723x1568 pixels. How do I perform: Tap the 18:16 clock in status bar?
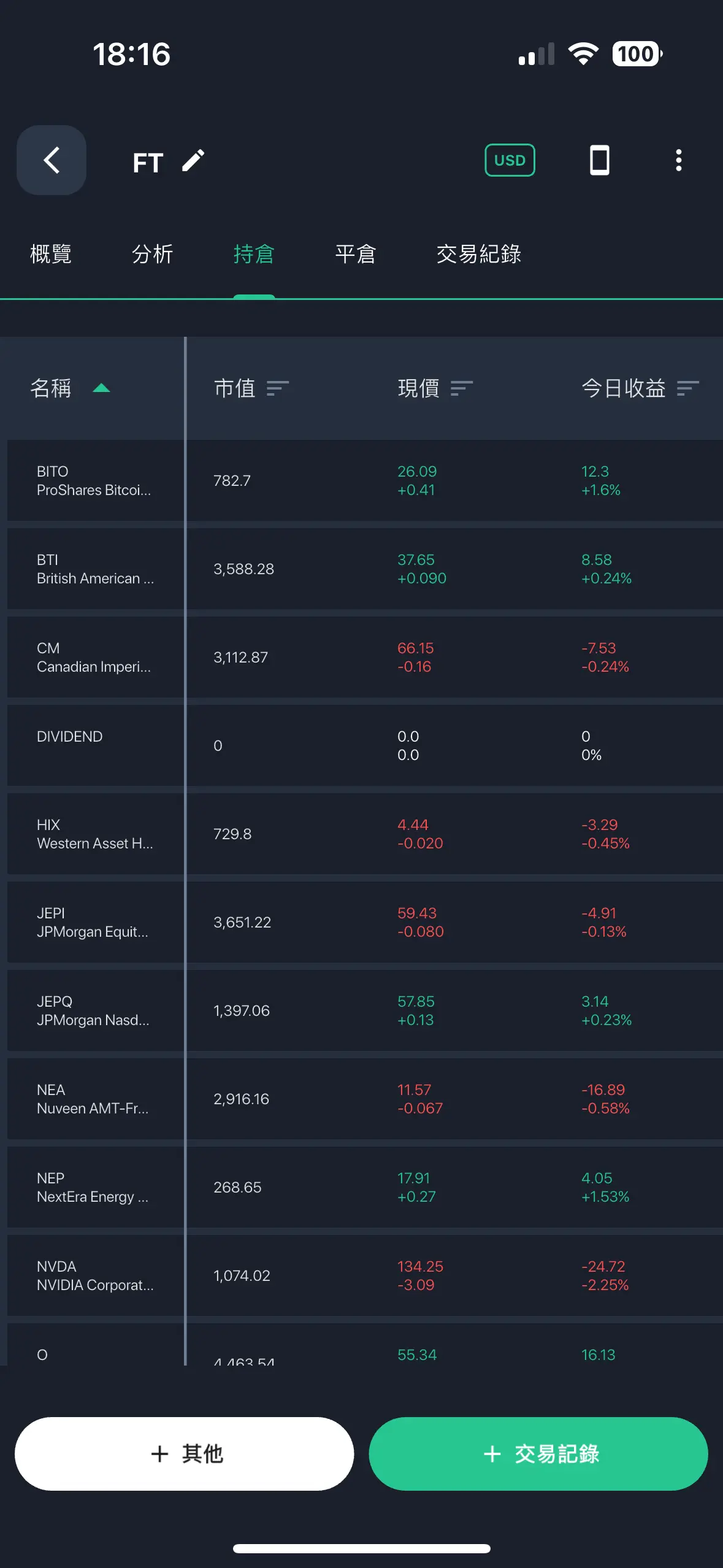pos(131,54)
